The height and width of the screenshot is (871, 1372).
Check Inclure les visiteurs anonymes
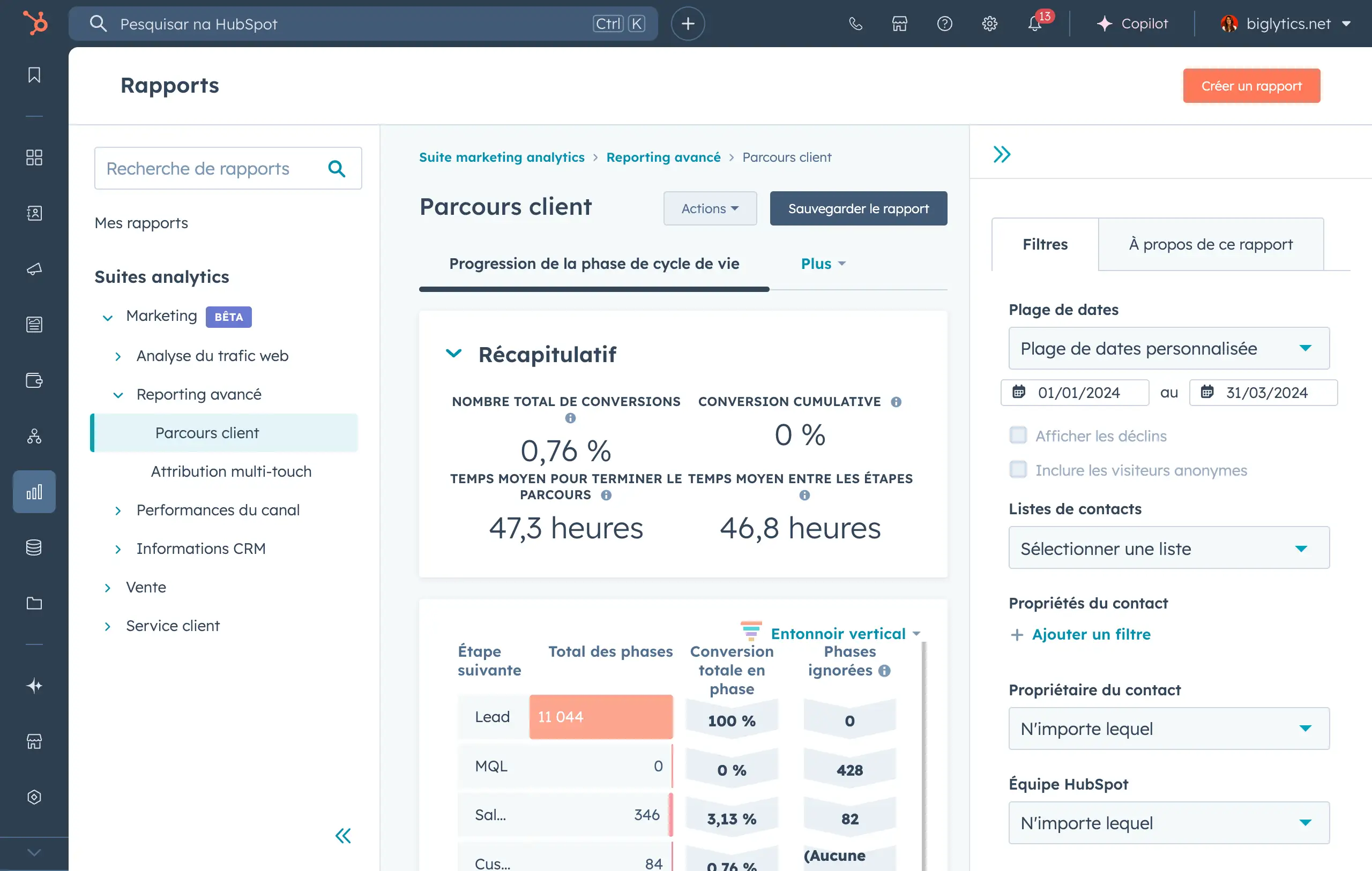[x=1018, y=470]
